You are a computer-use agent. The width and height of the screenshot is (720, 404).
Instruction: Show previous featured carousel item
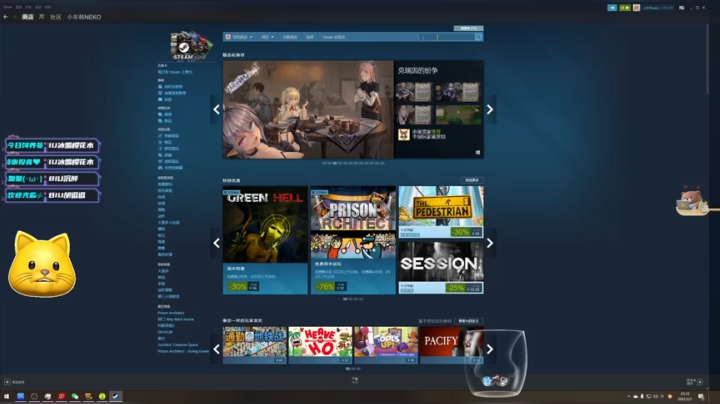pyautogui.click(x=216, y=109)
